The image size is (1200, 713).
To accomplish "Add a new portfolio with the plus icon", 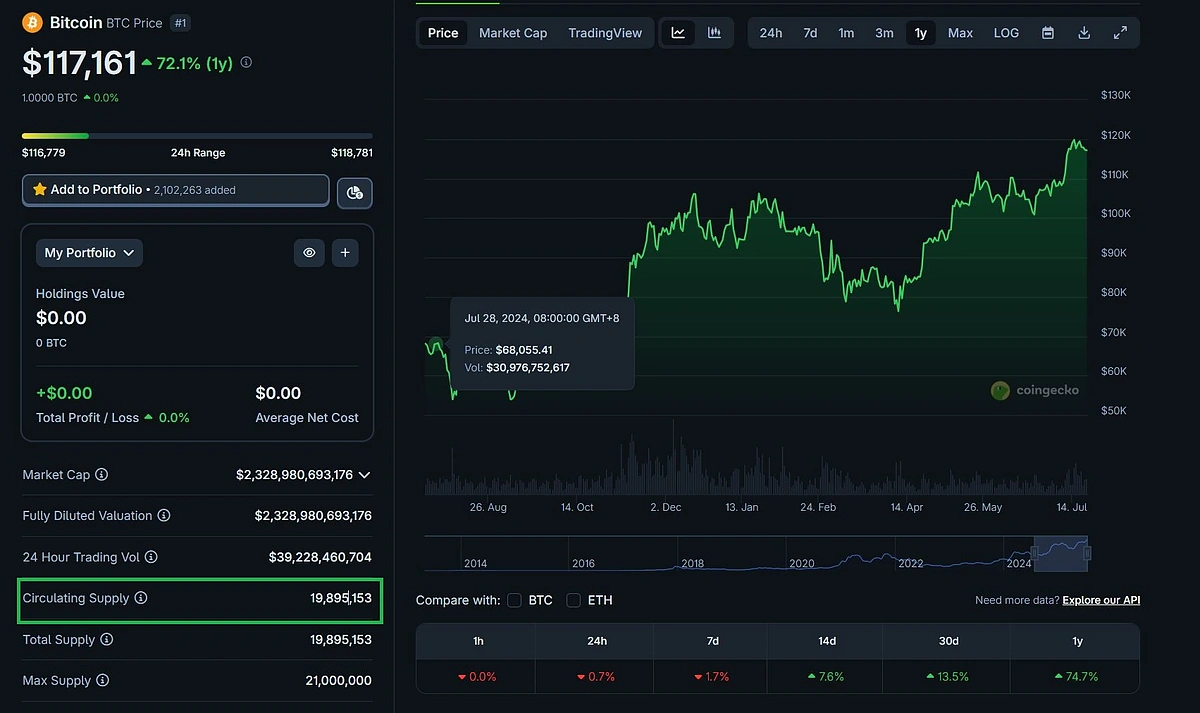I will pos(345,253).
